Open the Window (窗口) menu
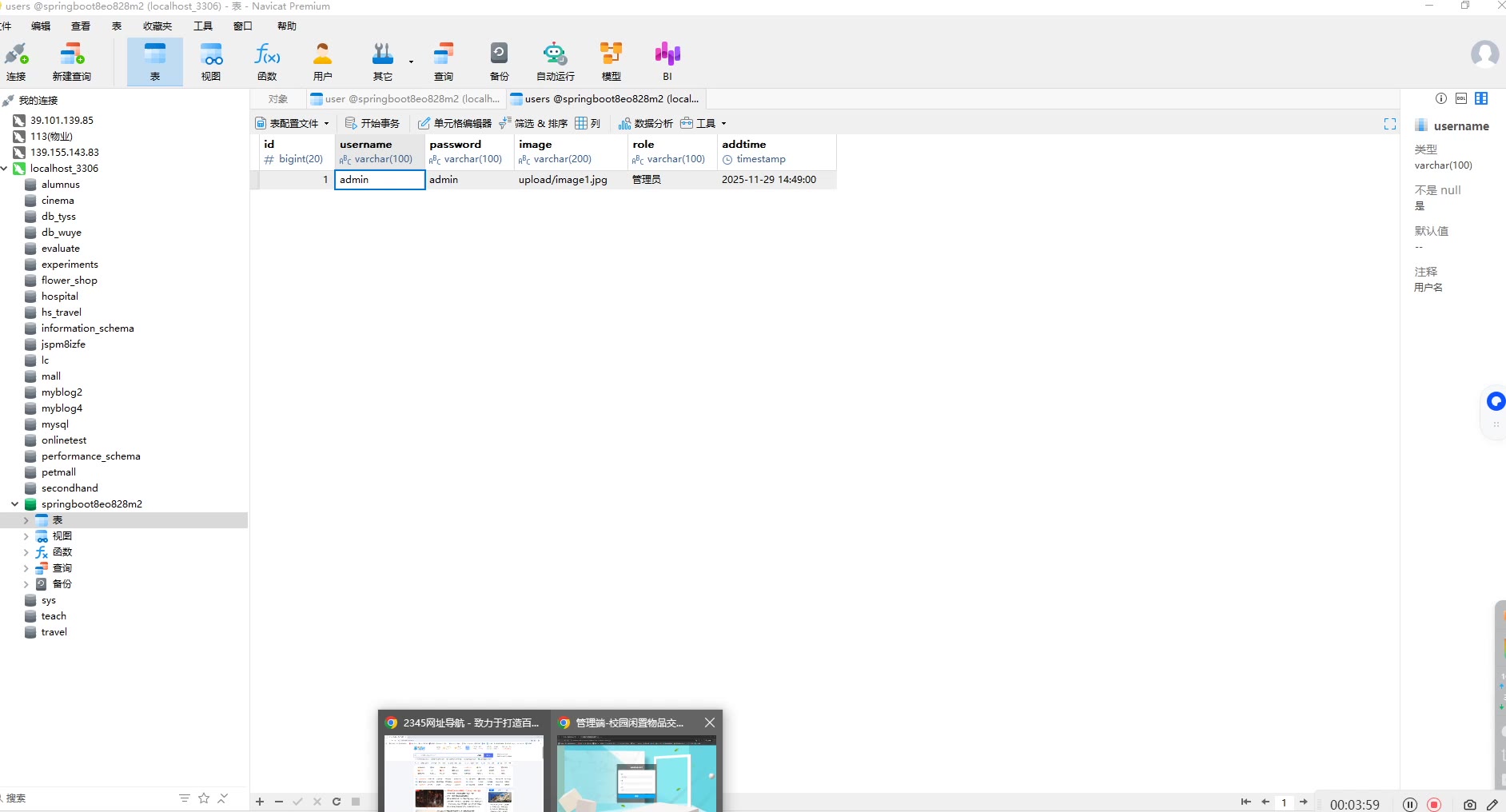 243,26
